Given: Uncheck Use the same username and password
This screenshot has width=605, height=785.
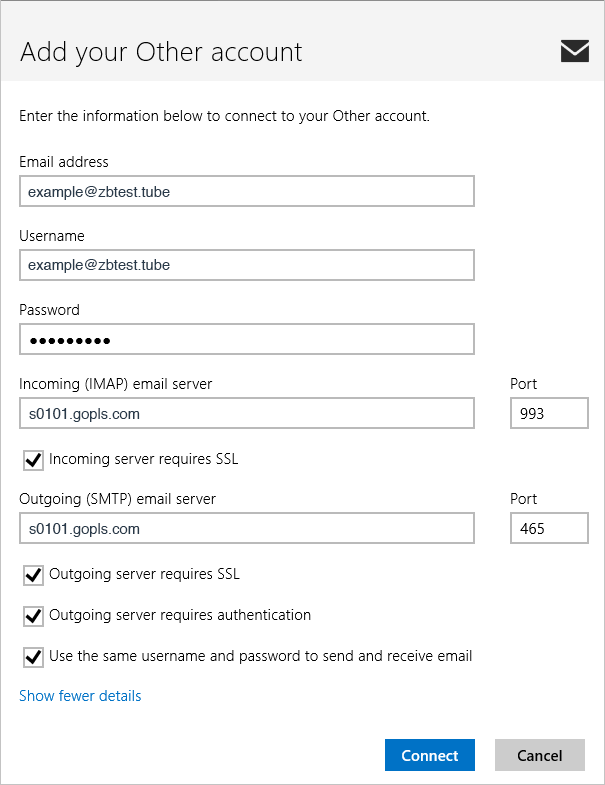Looking at the screenshot, I should [33, 657].
